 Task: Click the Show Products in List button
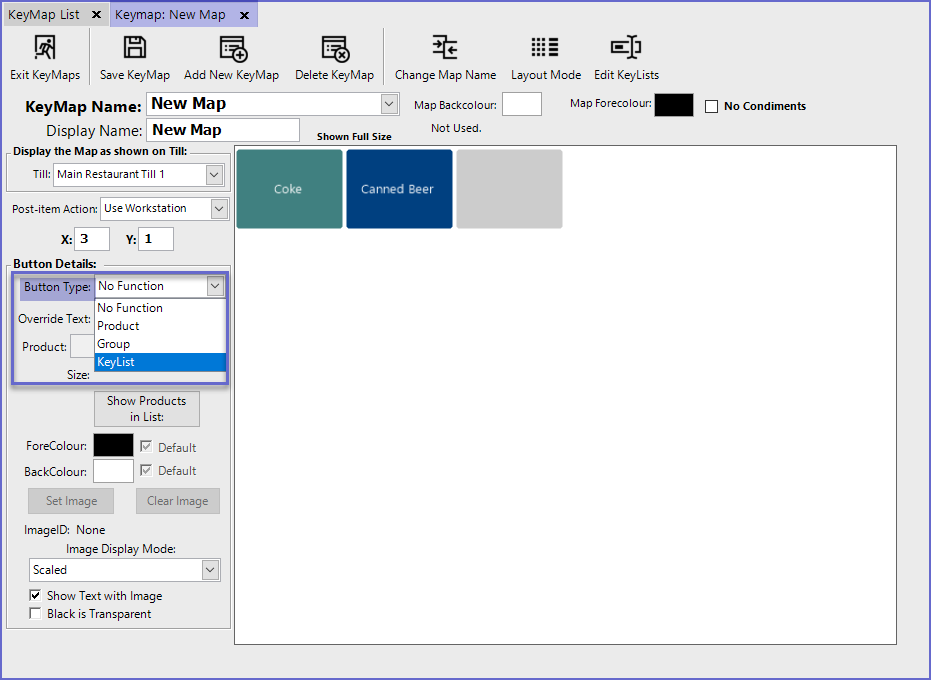coord(147,409)
